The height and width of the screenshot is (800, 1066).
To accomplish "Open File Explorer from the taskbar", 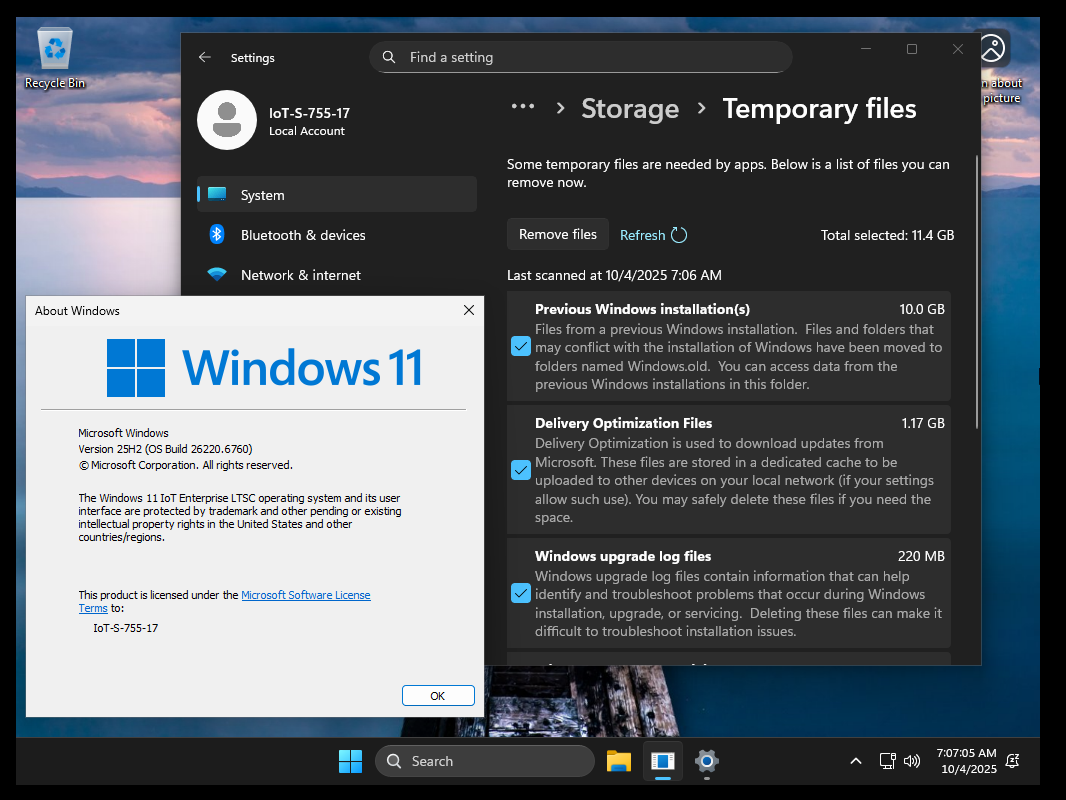I will (x=619, y=761).
